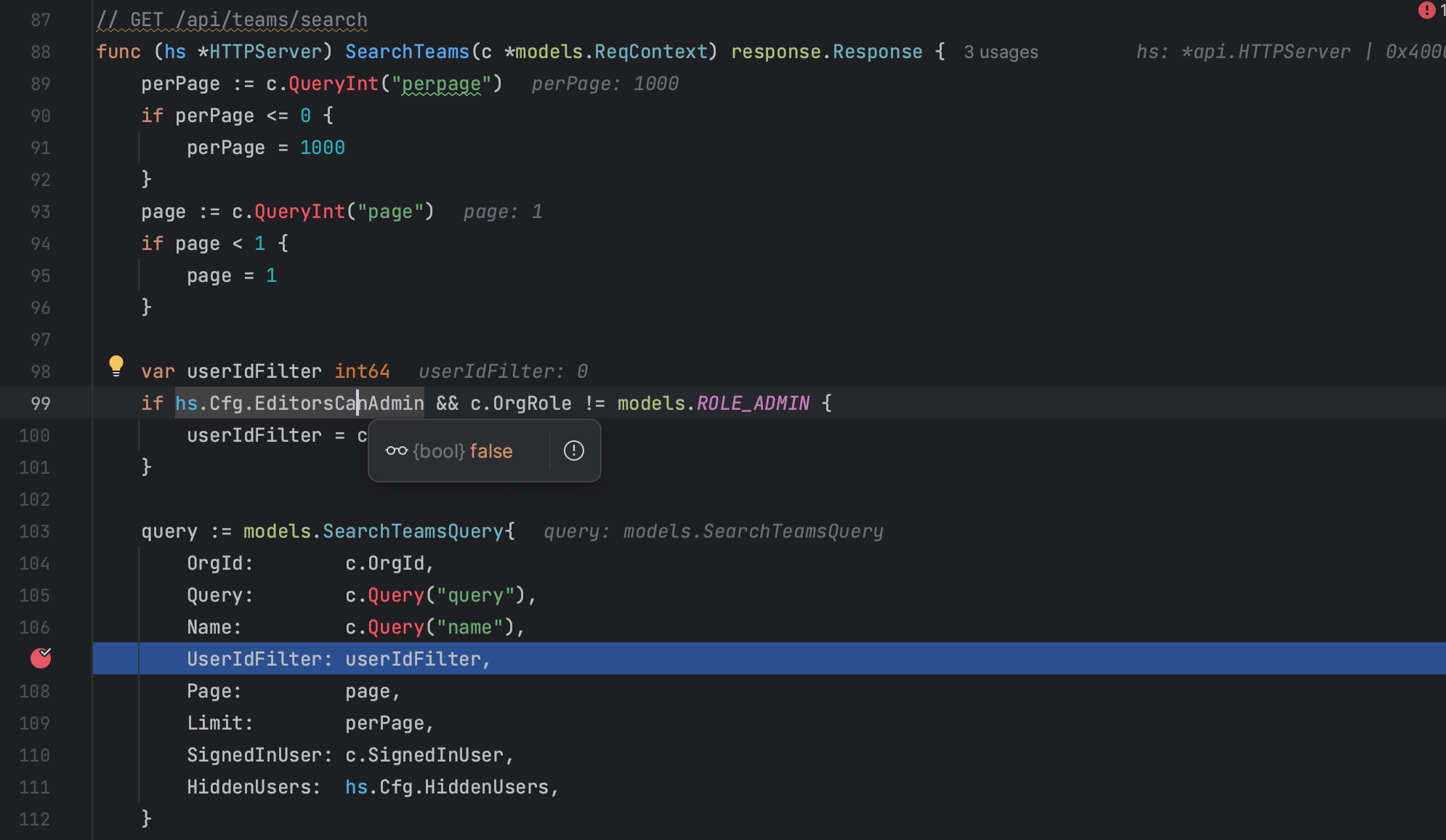Open the '3 usages' code vision link for SearchTeams
The image size is (1446, 840).
click(1001, 52)
